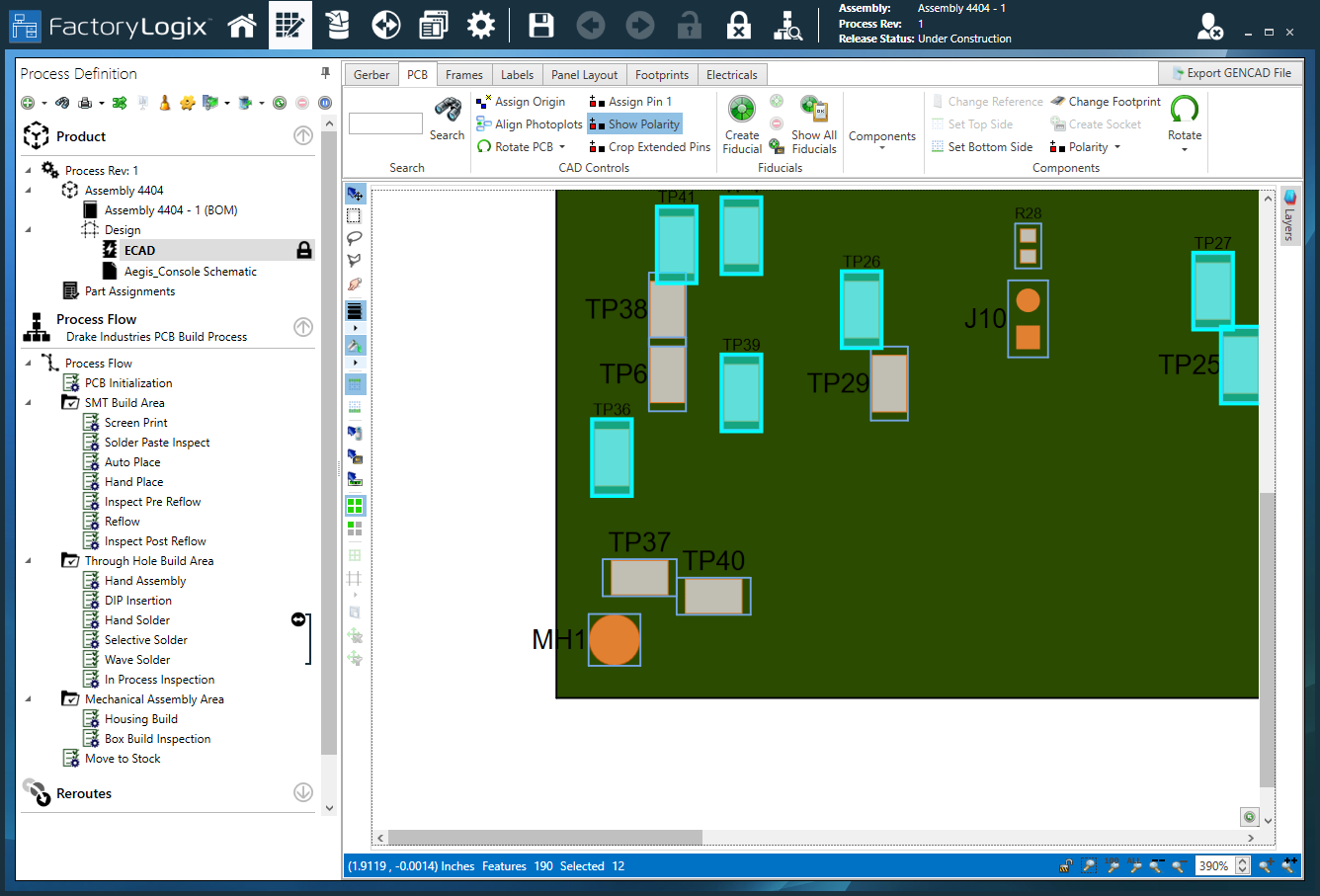Switch to the Gerber tab
This screenshot has height=896, width=1320.
pyautogui.click(x=371, y=73)
